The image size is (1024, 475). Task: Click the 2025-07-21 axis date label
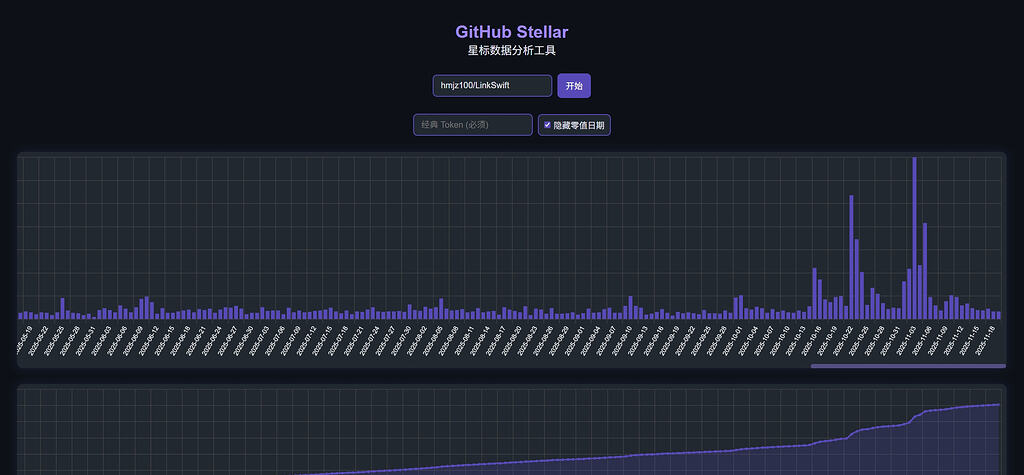click(x=353, y=340)
